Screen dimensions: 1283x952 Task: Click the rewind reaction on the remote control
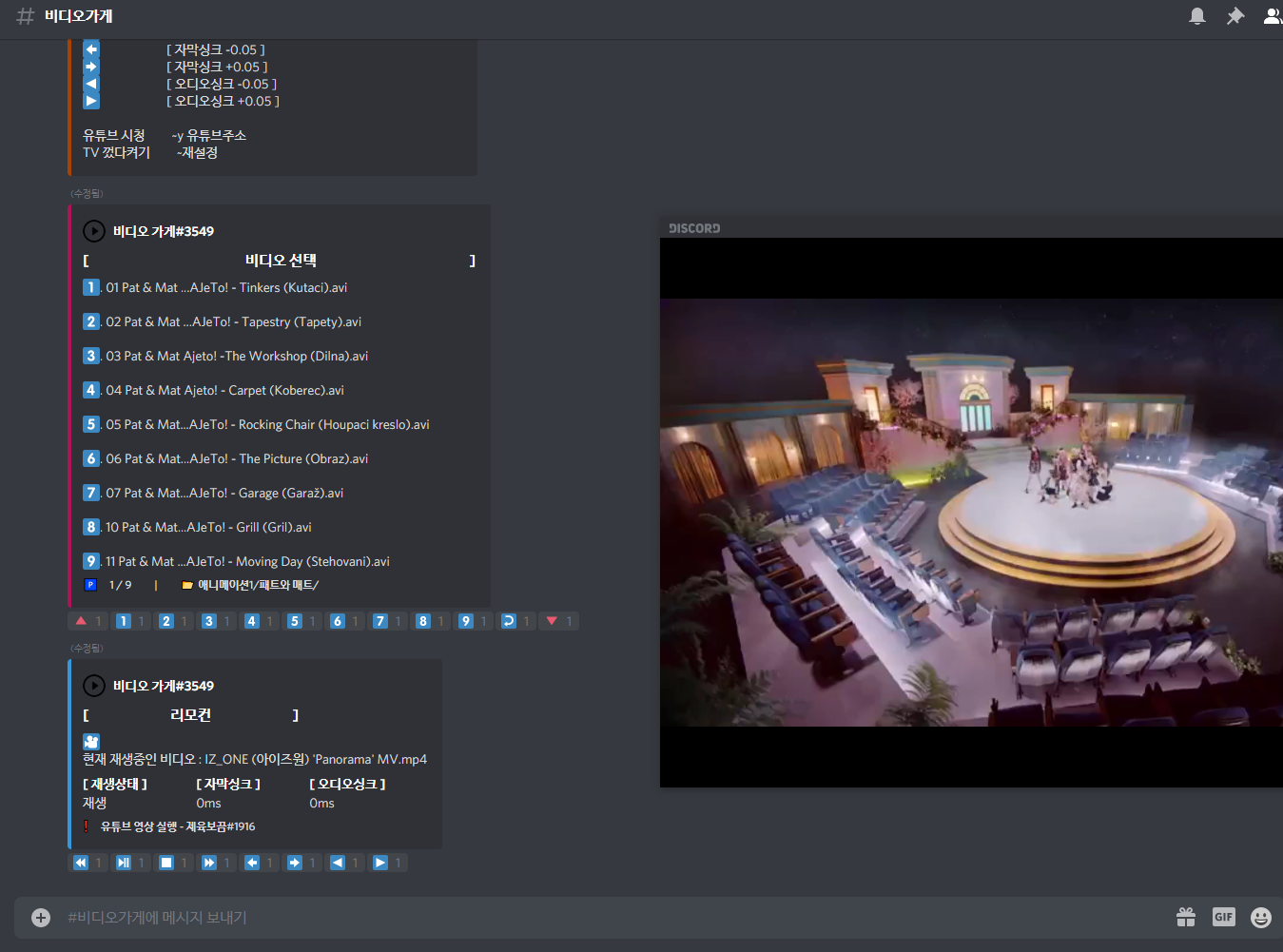[x=80, y=863]
